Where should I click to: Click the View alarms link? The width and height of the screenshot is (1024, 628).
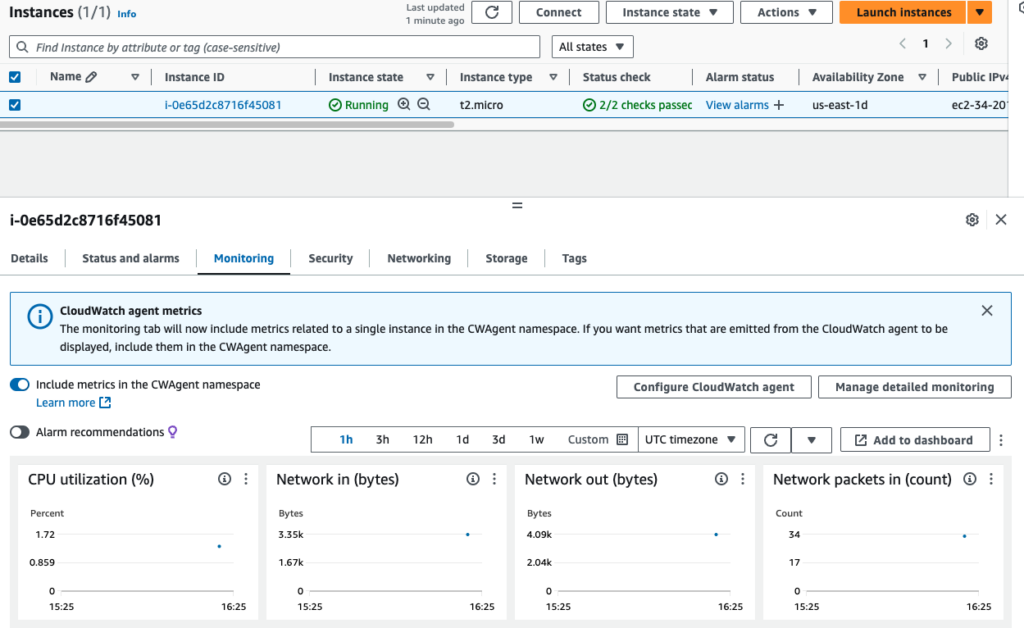(737, 105)
